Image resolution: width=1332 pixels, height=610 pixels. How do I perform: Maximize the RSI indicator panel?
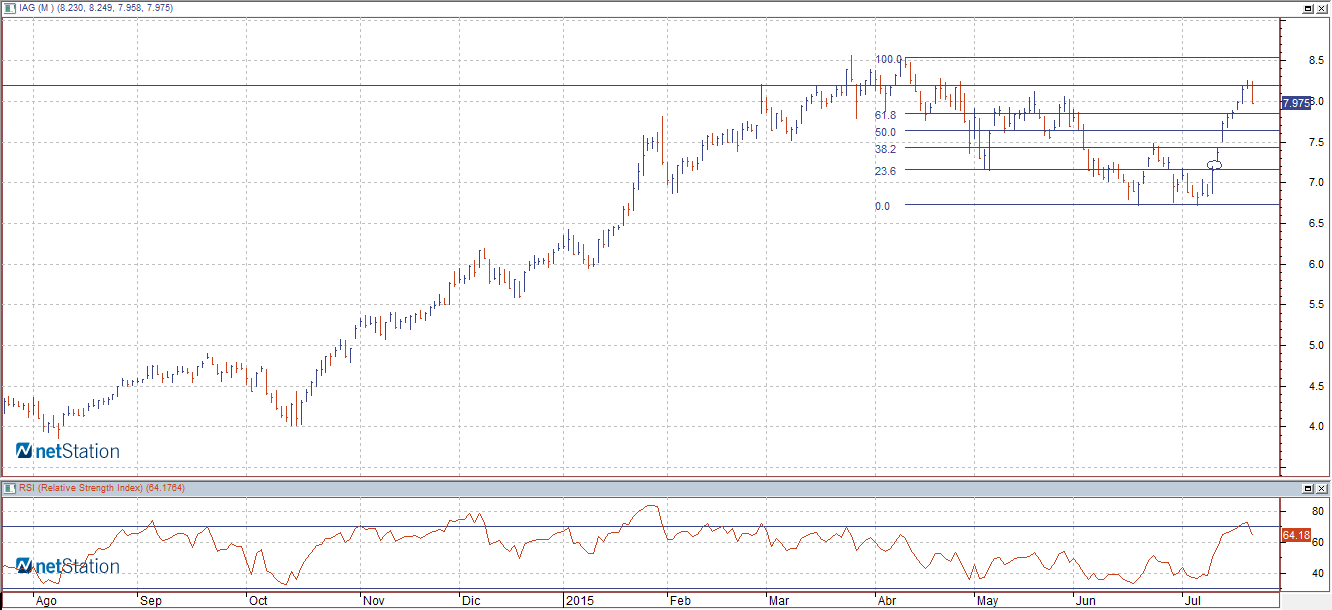(x=1308, y=488)
